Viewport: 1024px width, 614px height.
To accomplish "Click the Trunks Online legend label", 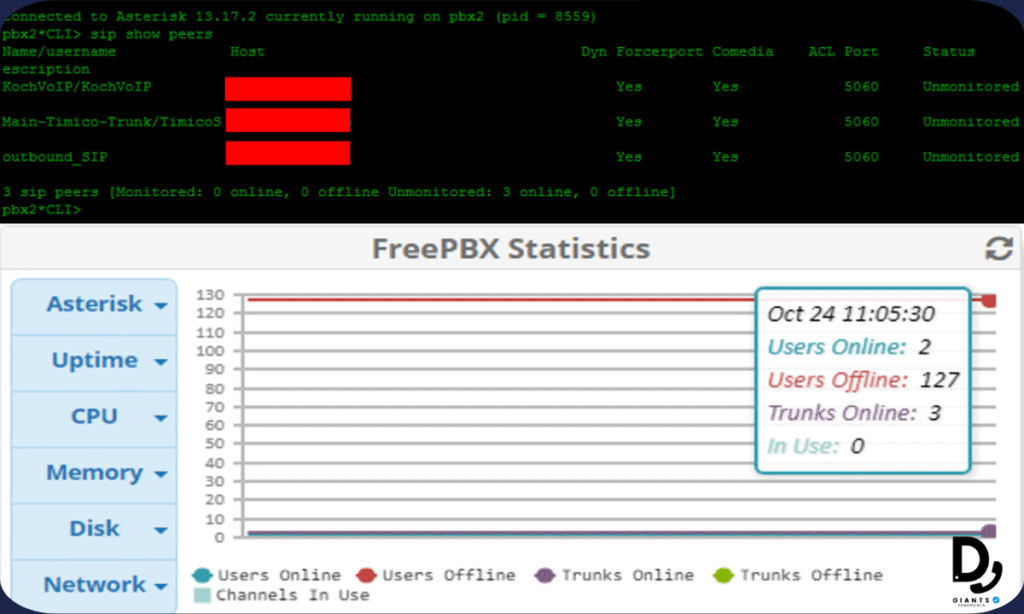I will point(628,575).
